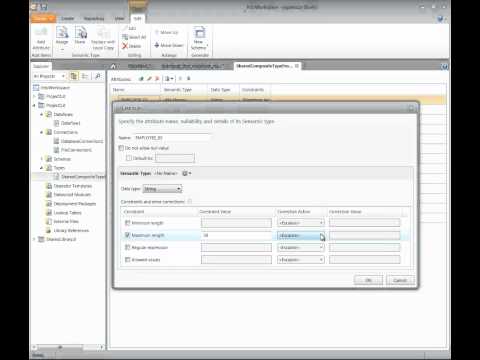Click the up arrow icon in Attributes toolbar
480x360 pixels.
[x=180, y=79]
